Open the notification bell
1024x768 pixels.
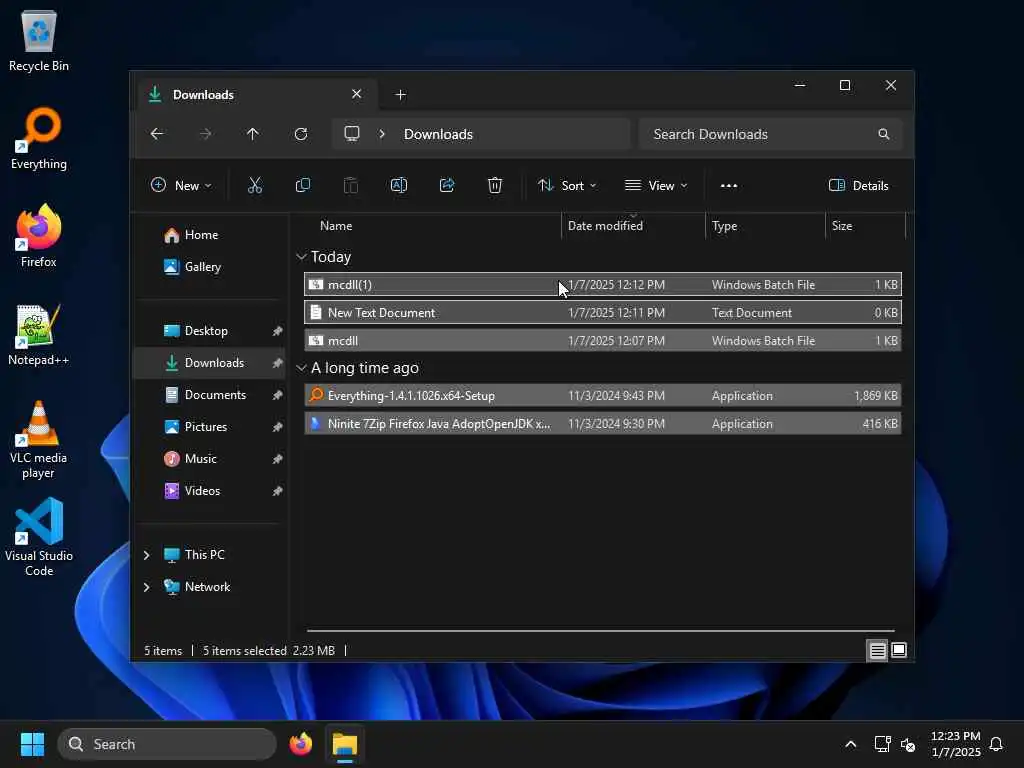point(996,744)
